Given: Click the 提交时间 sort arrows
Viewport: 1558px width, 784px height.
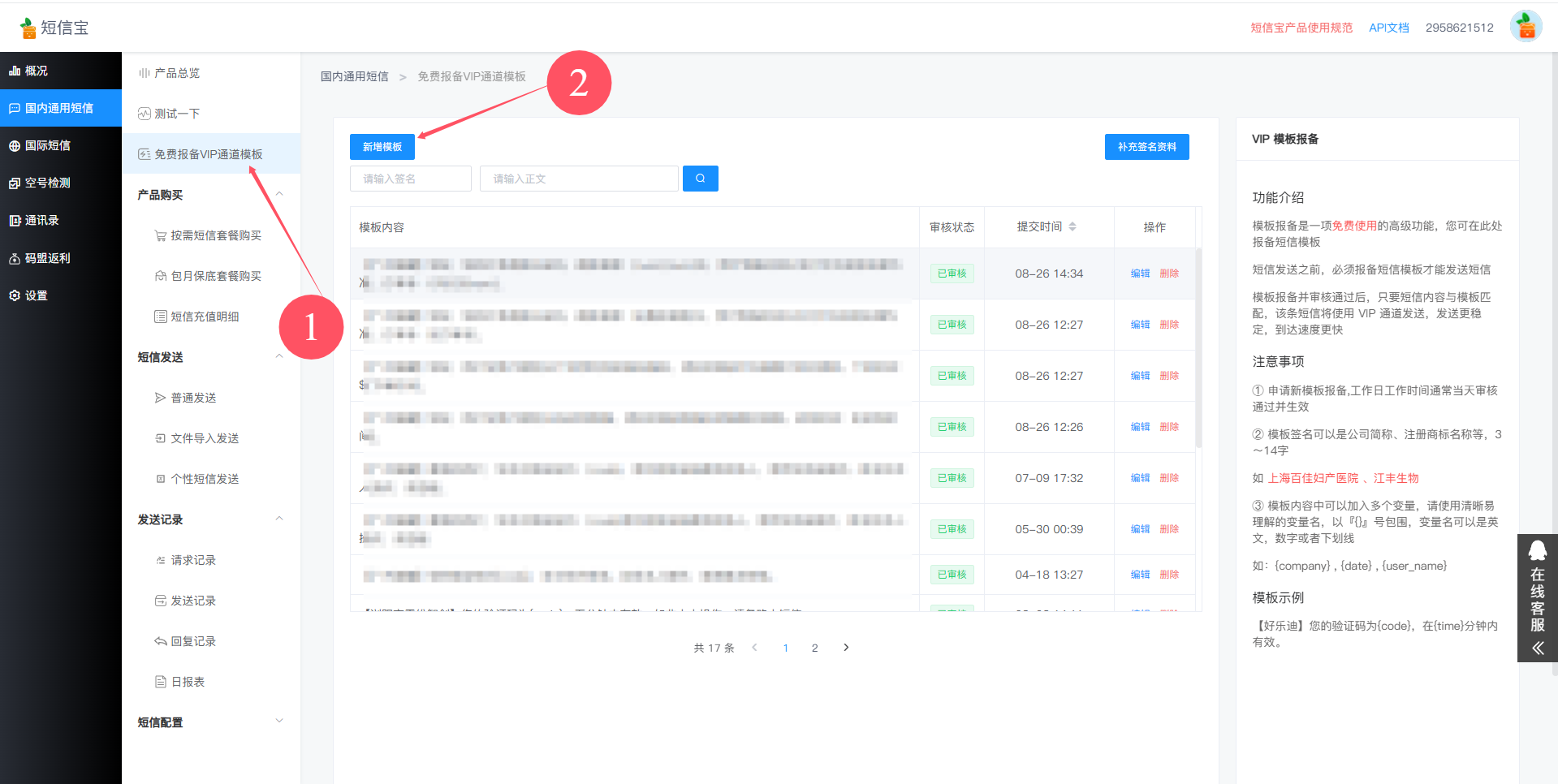Looking at the screenshot, I should pyautogui.click(x=1072, y=226).
